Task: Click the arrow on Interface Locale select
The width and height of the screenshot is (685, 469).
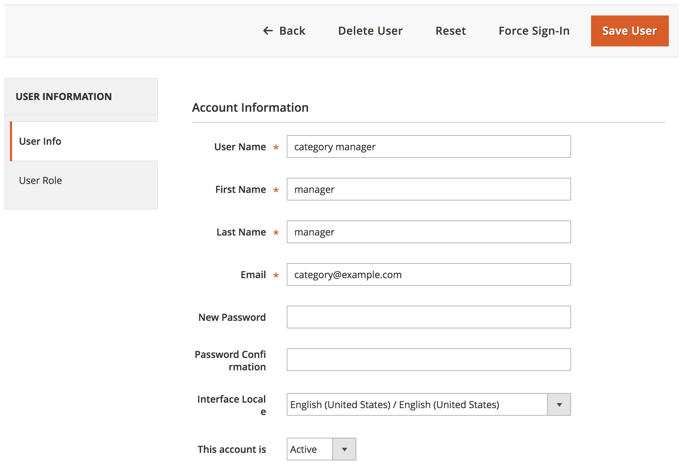Action: click(x=559, y=405)
